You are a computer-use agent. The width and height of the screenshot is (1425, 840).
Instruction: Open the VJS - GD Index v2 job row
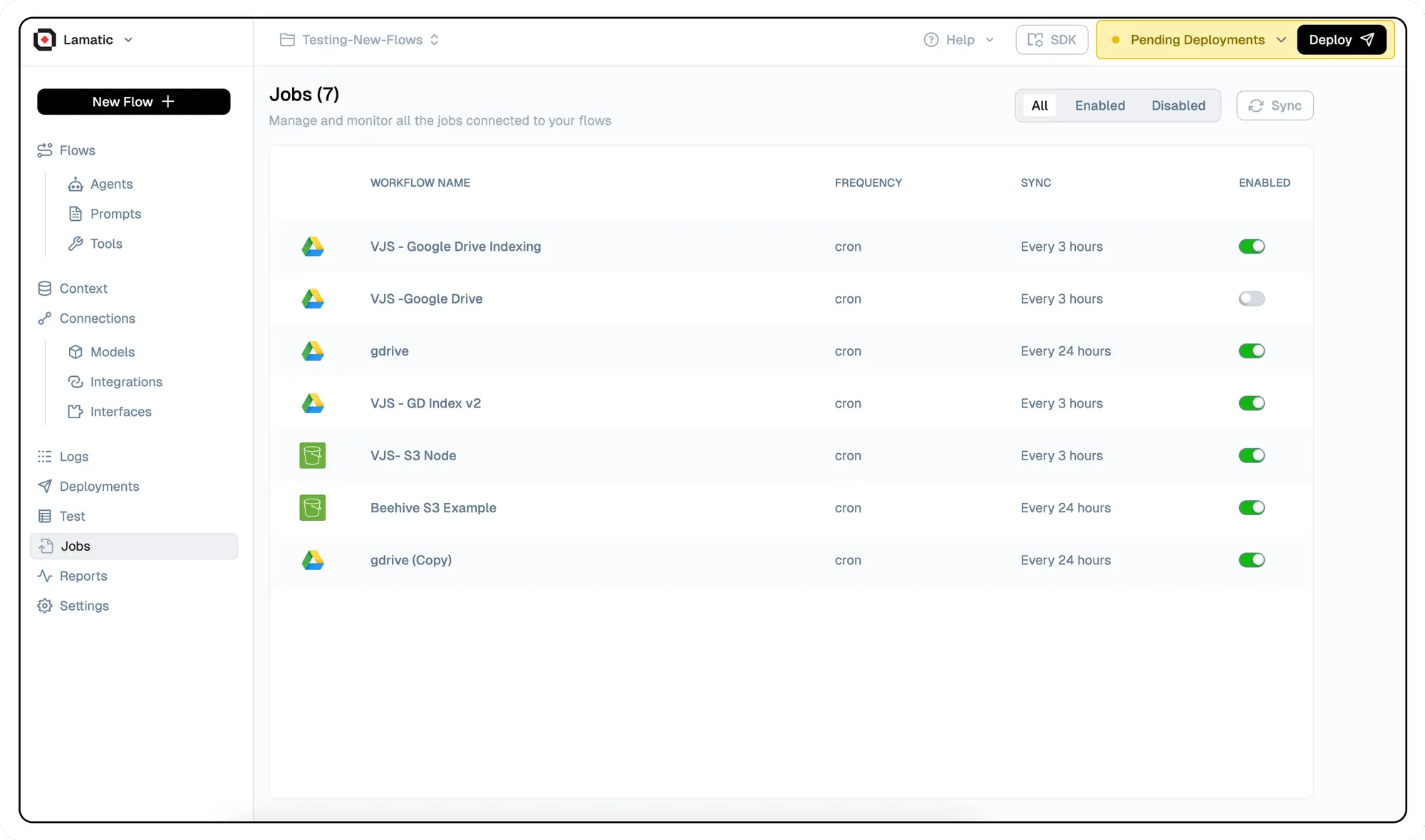pyautogui.click(x=425, y=403)
